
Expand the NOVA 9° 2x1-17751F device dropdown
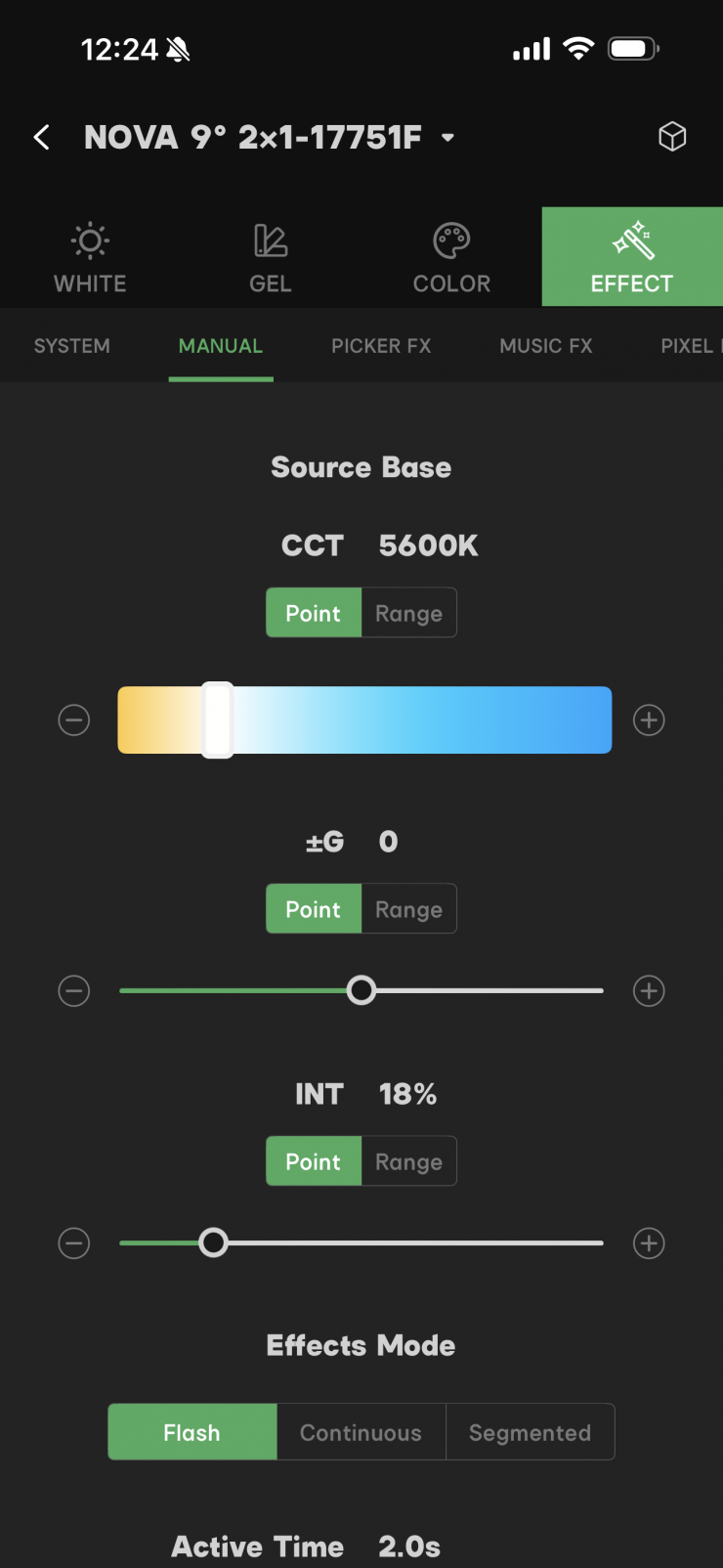click(x=447, y=138)
